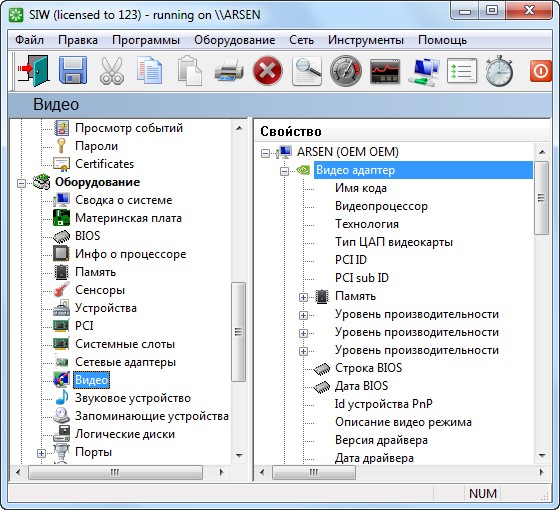Viewport: 560px width, 510px height.
Task: Select the Видео адаптер row
Action: click(423, 170)
